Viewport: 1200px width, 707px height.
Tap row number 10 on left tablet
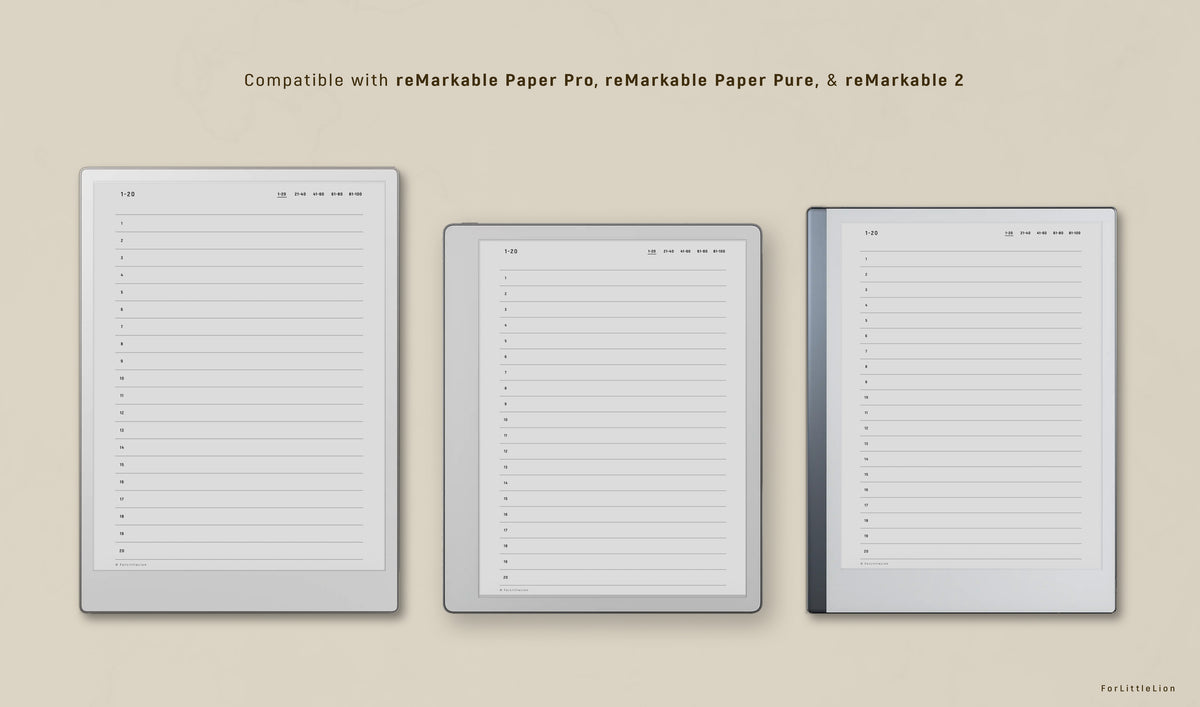tap(121, 378)
